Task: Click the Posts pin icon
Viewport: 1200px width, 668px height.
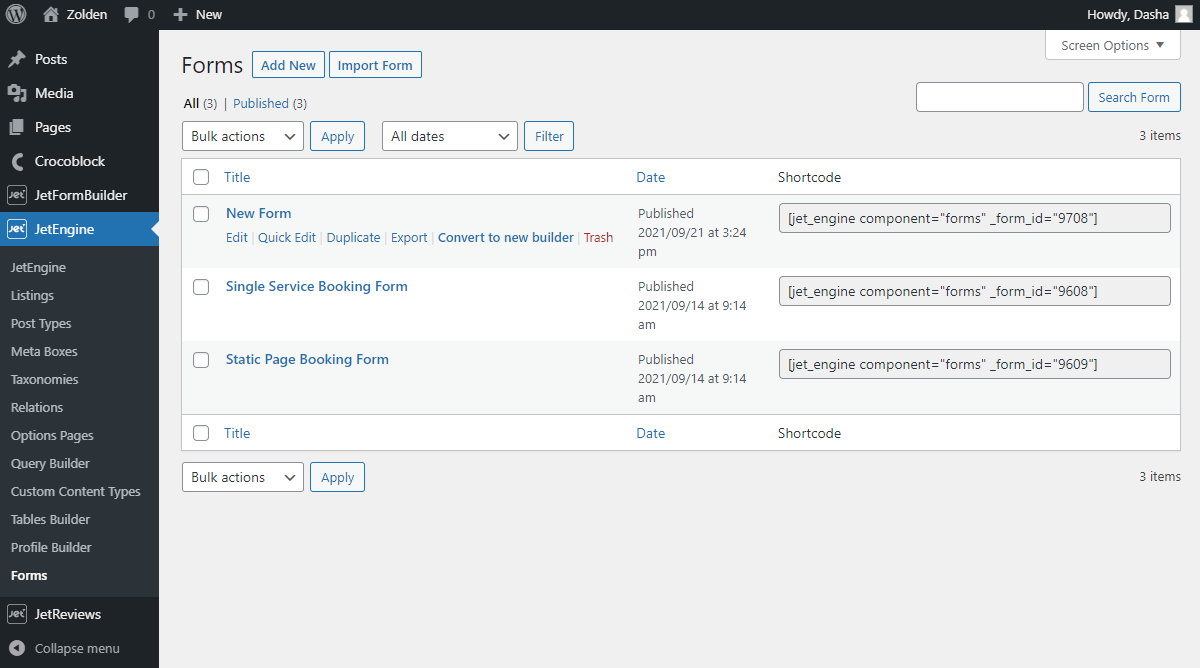Action: coord(16,59)
